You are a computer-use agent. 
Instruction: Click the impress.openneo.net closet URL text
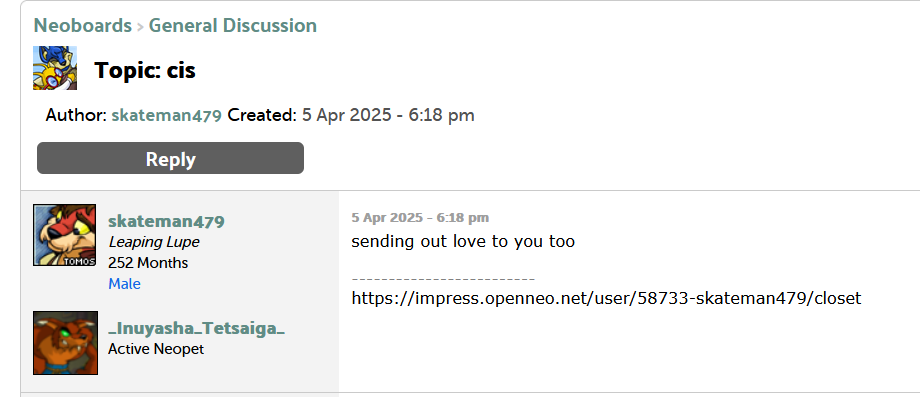tap(606, 298)
